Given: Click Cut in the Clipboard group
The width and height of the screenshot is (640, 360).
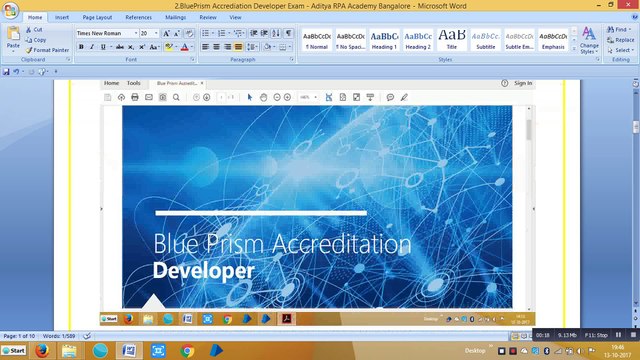Looking at the screenshot, I should [34, 30].
